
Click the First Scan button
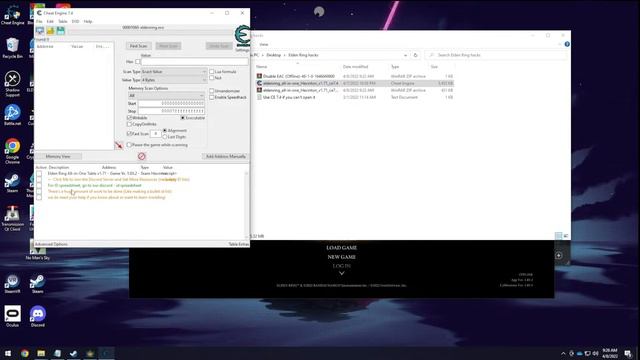point(138,46)
